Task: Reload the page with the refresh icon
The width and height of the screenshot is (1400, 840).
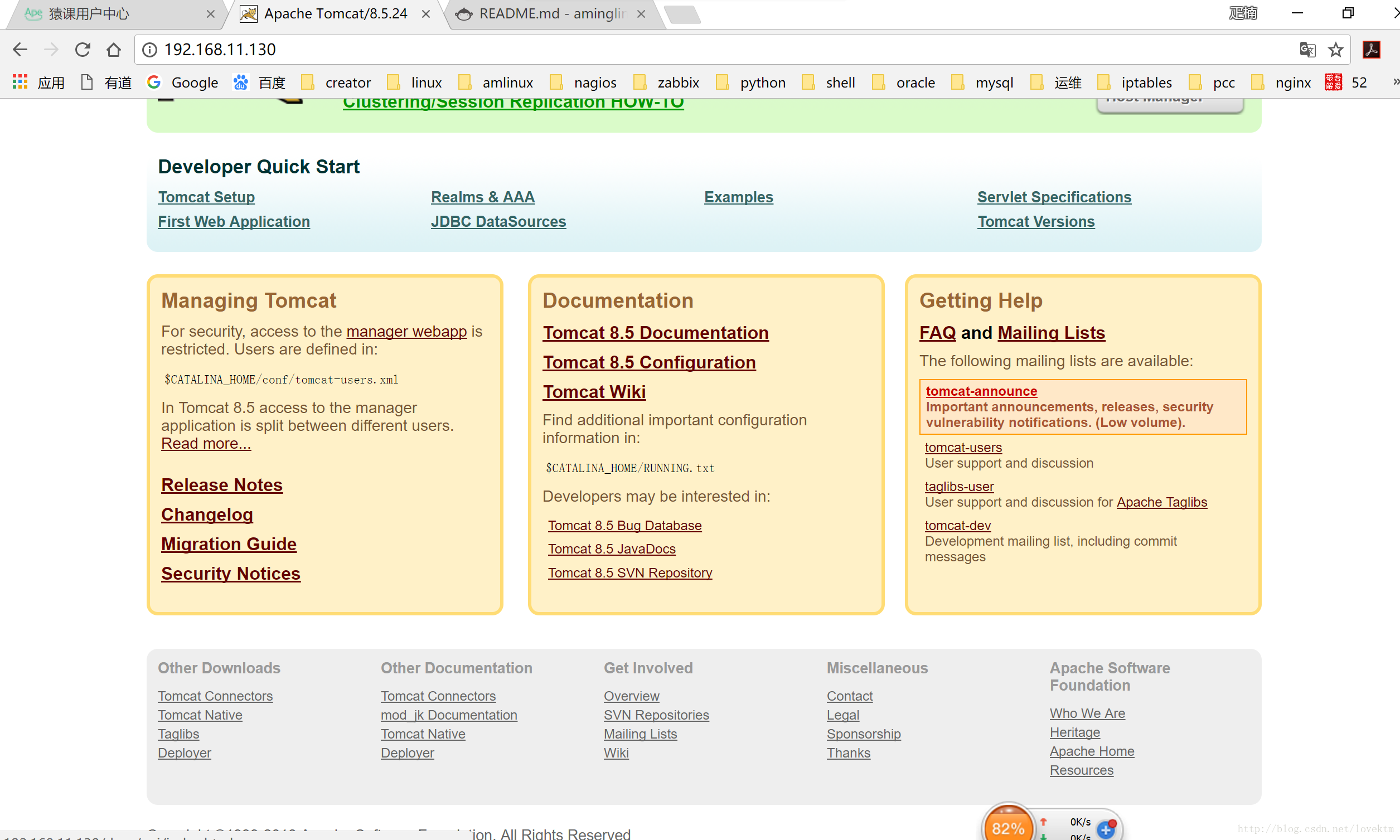Action: pyautogui.click(x=83, y=50)
